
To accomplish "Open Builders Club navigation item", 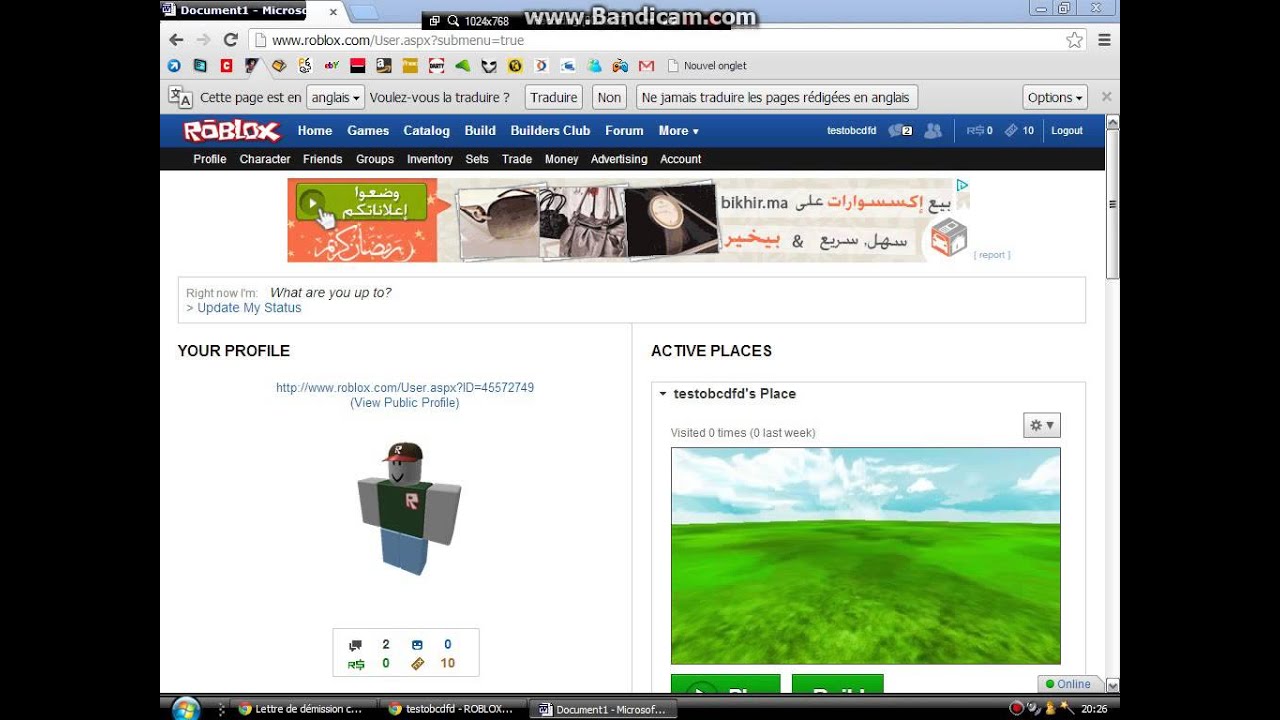I will (x=550, y=131).
